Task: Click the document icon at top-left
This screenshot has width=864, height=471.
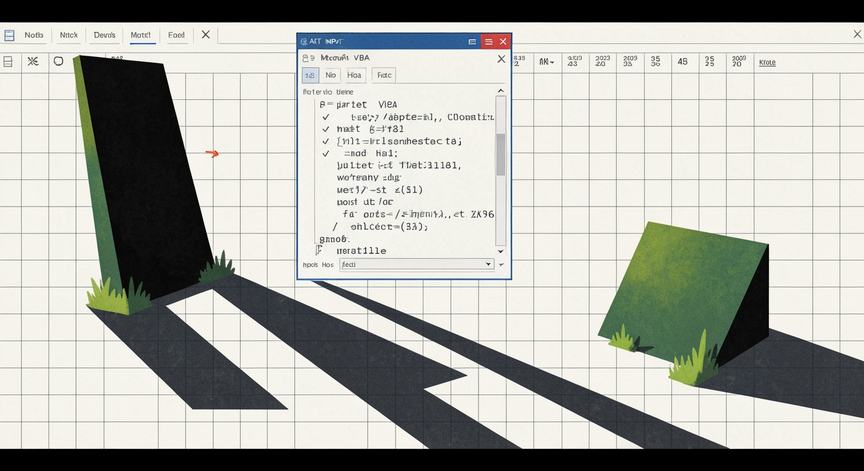Action: [9, 35]
